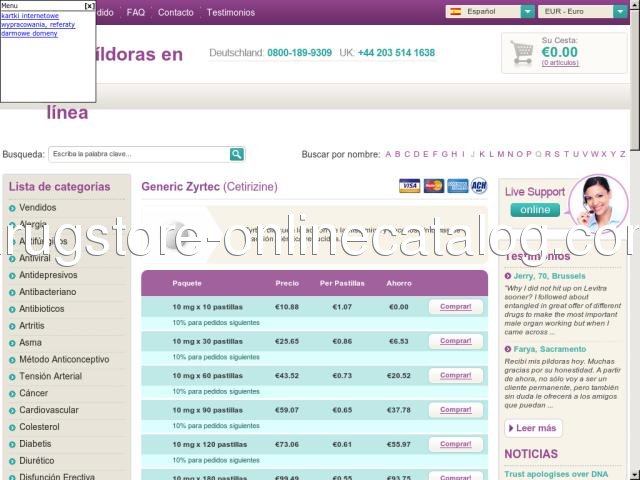The height and width of the screenshot is (480, 640).
Task: Open the Método Anticonceptivo category
Action: 64,360
